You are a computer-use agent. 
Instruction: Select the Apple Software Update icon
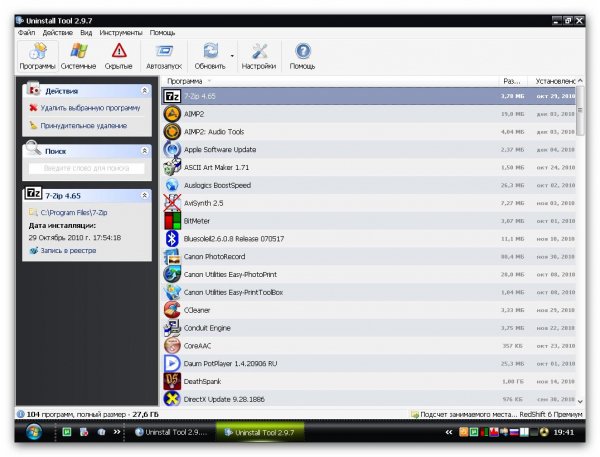click(172, 150)
